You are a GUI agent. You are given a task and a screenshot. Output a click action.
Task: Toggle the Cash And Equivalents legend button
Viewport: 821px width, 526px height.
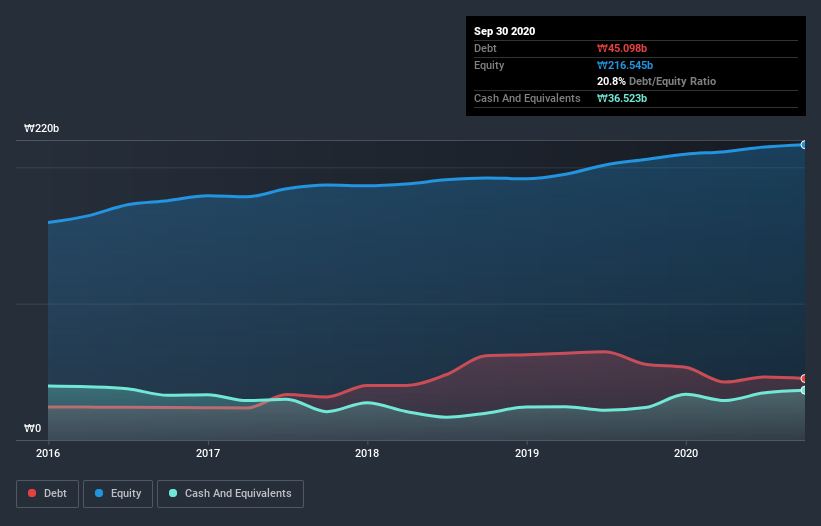[x=230, y=494]
